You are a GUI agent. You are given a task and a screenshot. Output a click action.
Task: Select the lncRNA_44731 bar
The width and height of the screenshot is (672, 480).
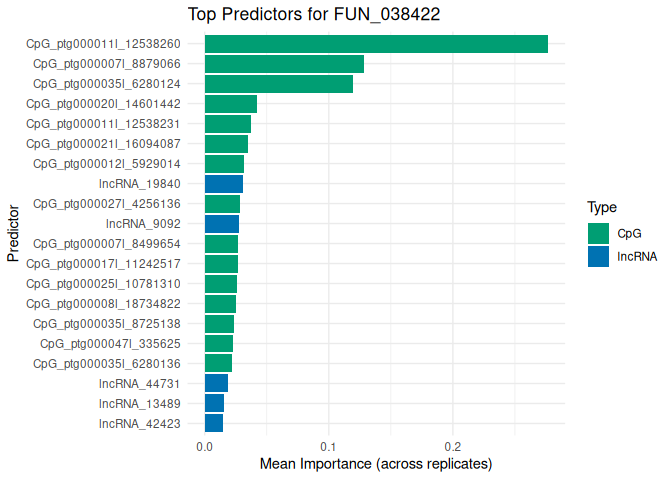(x=216, y=383)
